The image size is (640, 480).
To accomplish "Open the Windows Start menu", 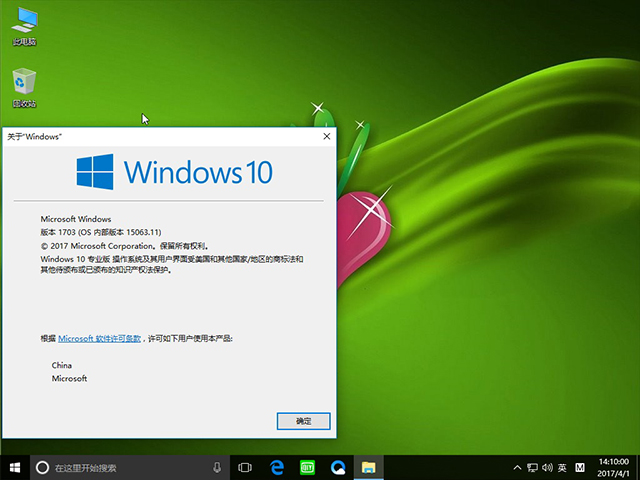I will coord(15,467).
